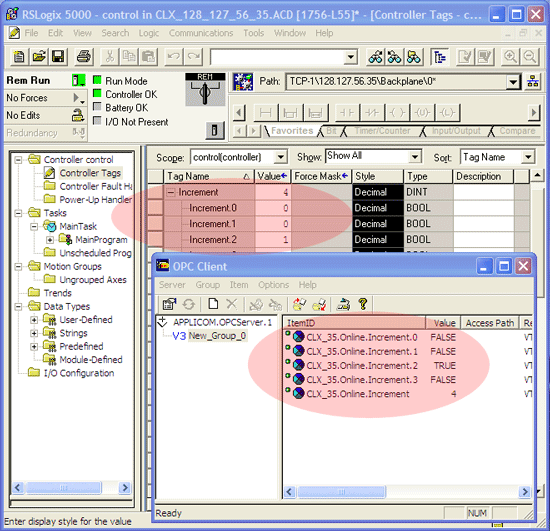Viewport: 550px width, 531px height.
Task: Click the Cut scissors icon
Action: 109,57
